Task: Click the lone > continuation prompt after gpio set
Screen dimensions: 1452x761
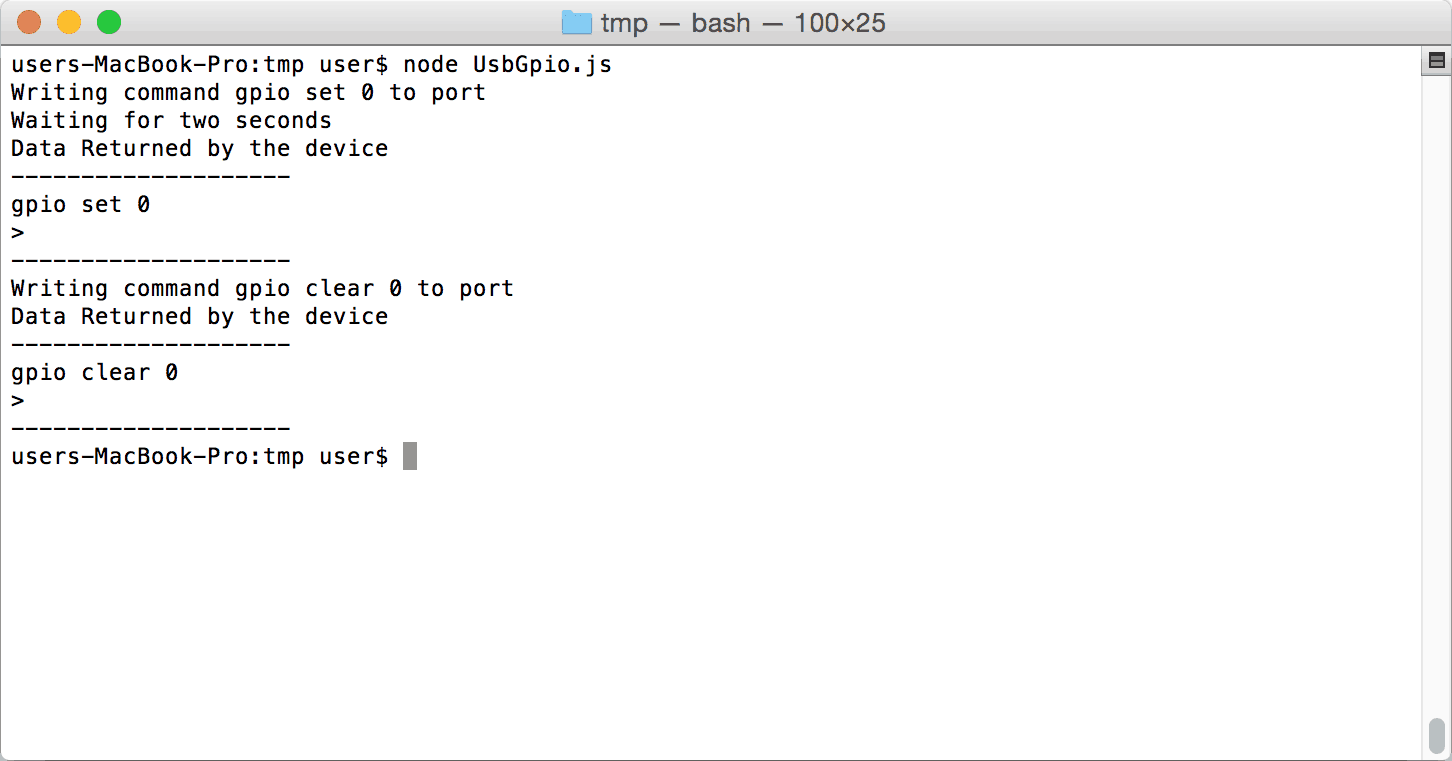Action: point(16,231)
